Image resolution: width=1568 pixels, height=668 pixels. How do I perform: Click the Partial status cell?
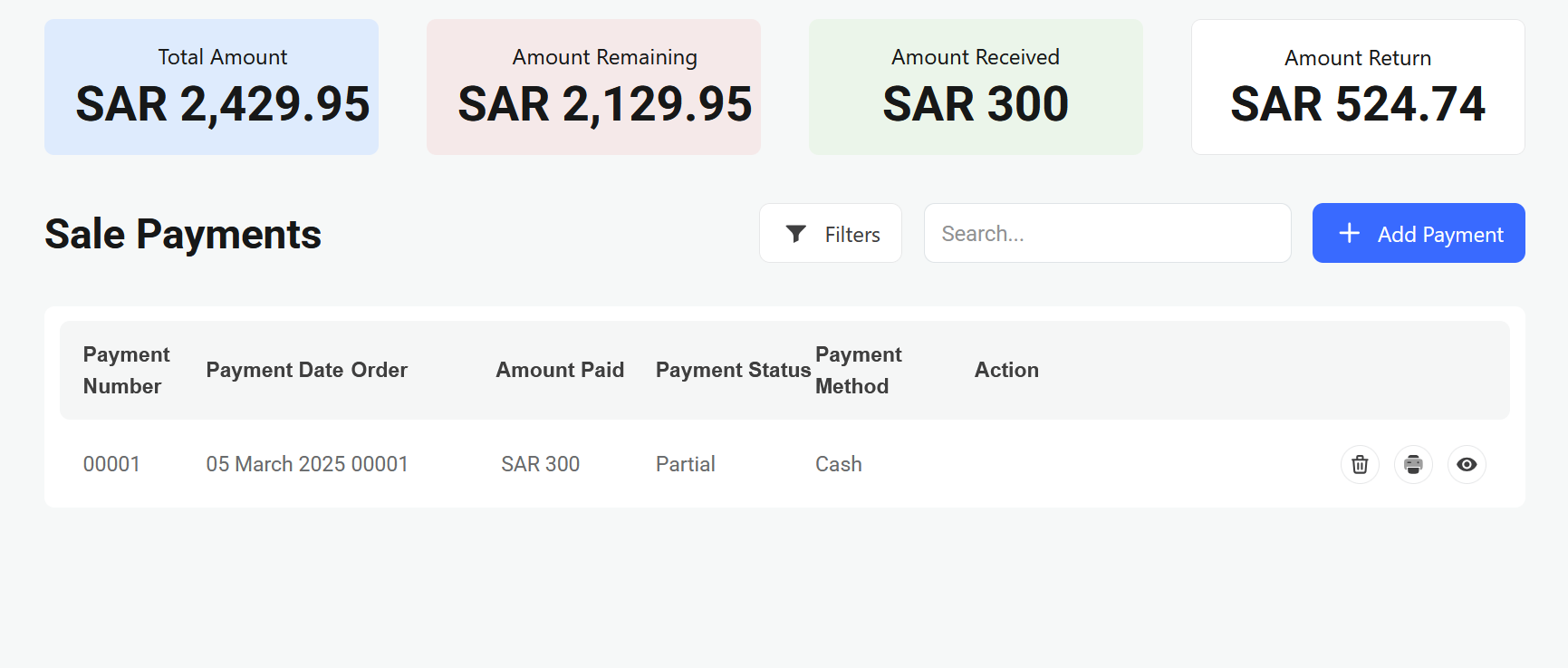click(x=686, y=464)
